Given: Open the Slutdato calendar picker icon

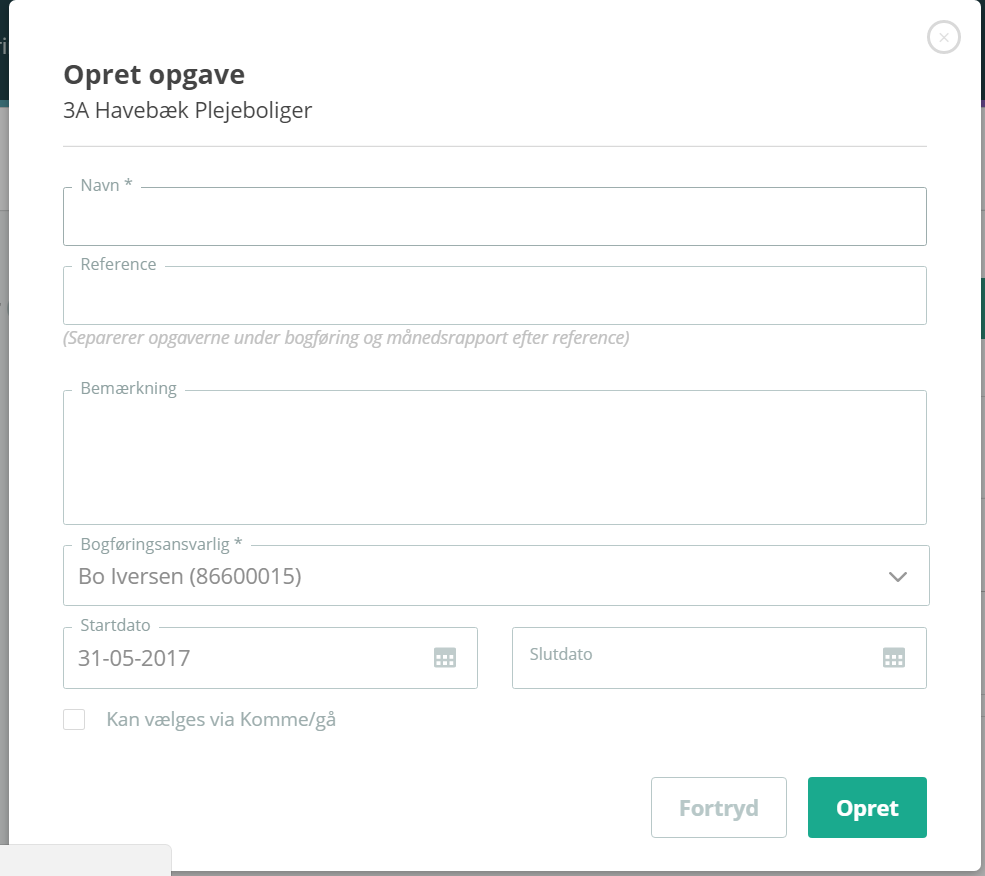Looking at the screenshot, I should tap(893, 658).
